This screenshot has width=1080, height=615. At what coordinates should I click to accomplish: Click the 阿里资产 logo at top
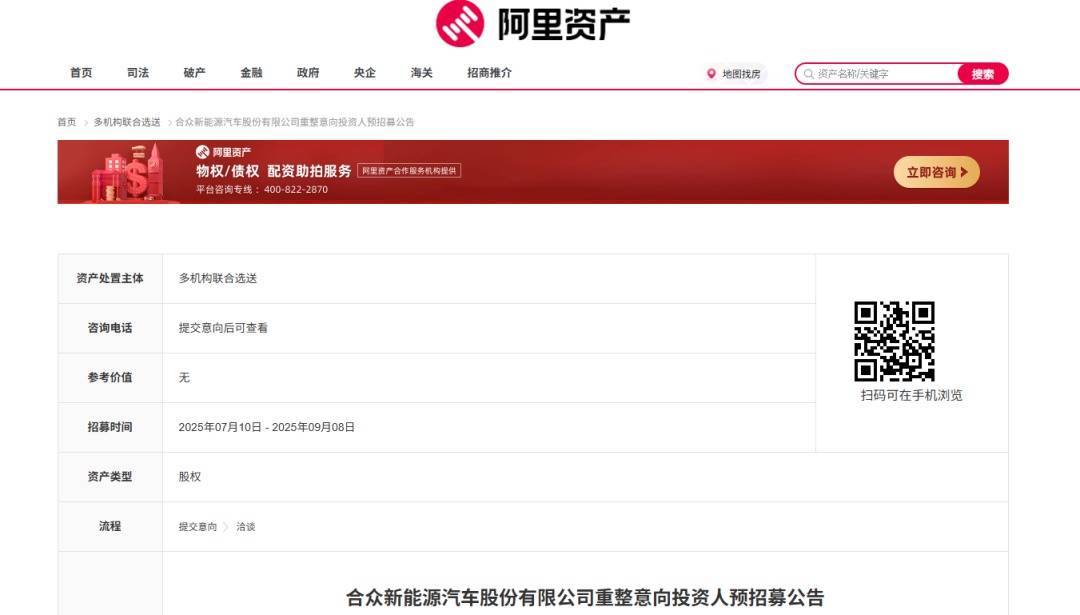[532, 24]
